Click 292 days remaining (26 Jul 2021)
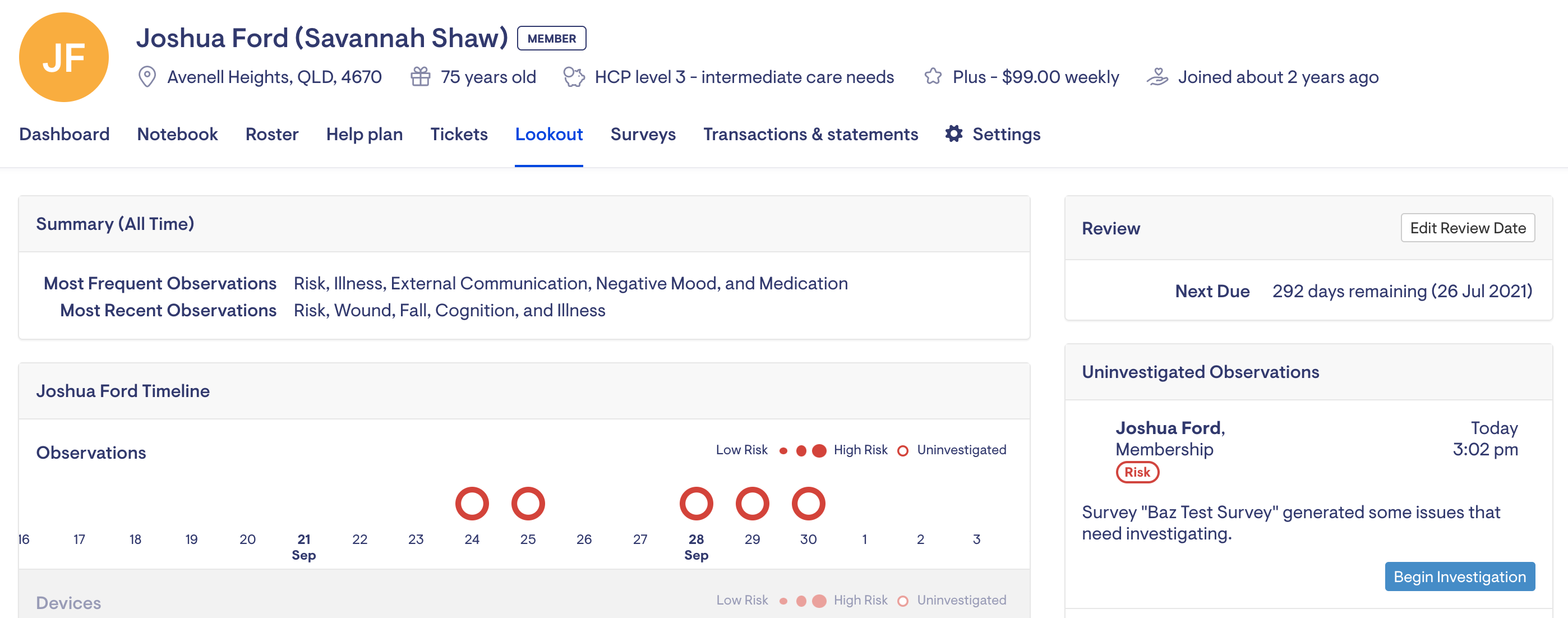 pyautogui.click(x=1403, y=291)
